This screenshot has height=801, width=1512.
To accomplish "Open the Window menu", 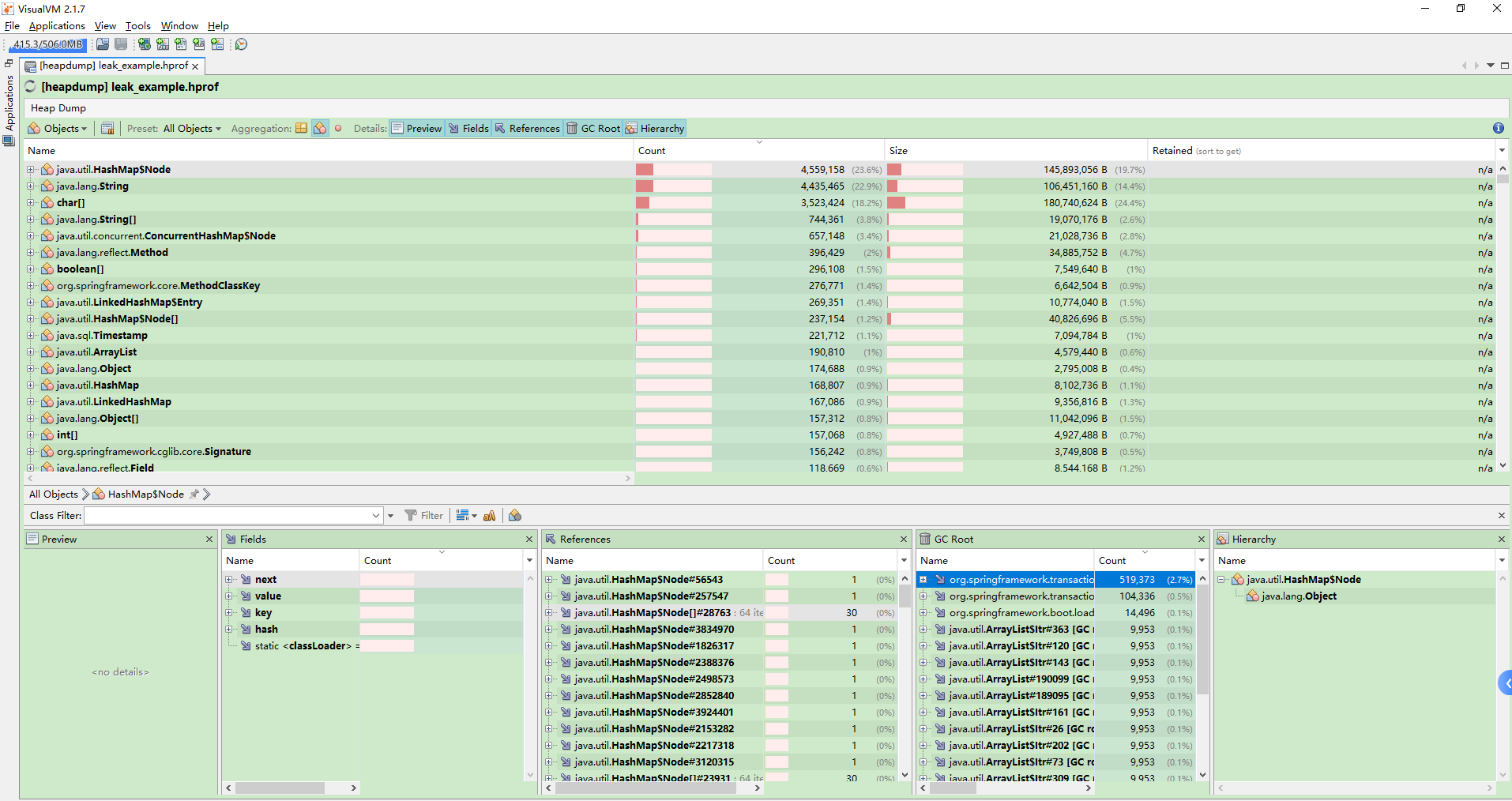I will point(179,26).
